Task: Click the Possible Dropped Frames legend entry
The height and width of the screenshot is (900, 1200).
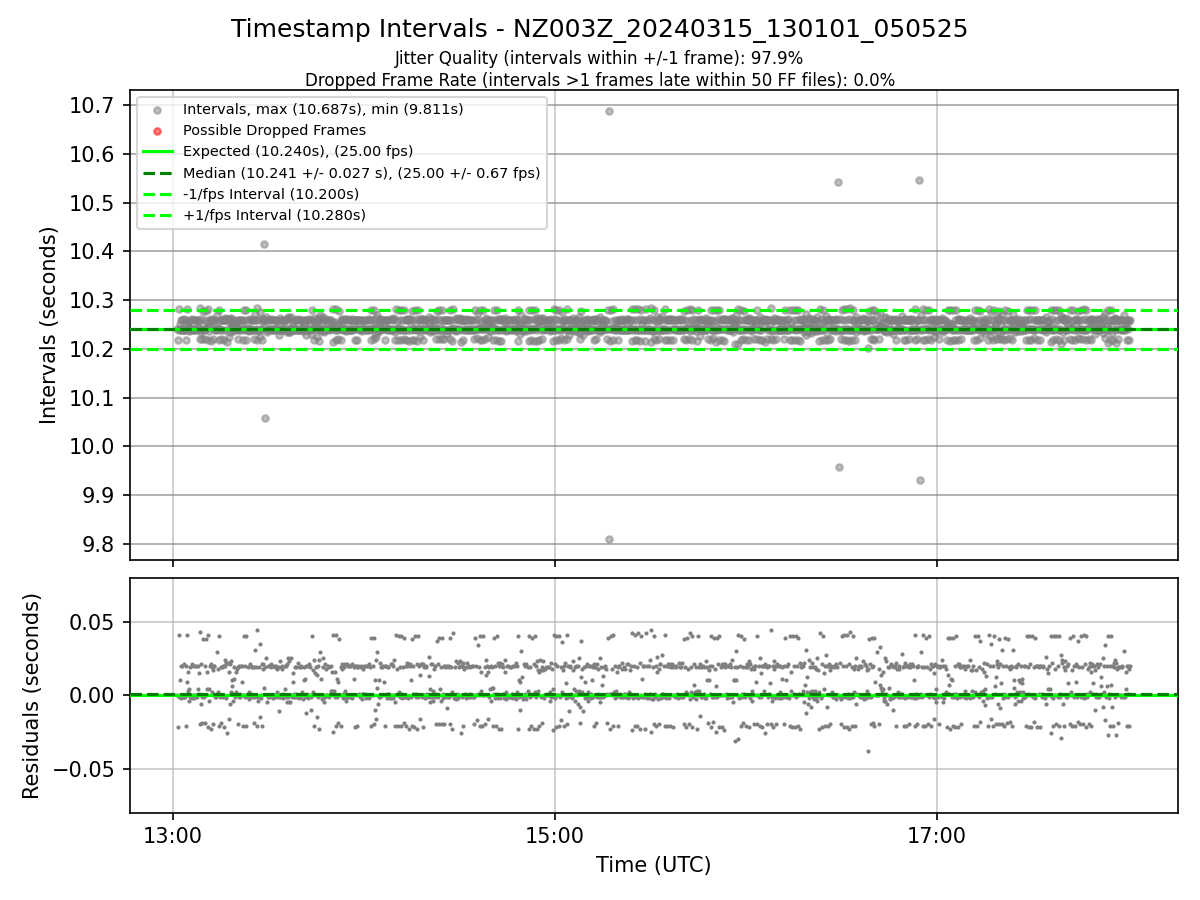Action: point(274,130)
